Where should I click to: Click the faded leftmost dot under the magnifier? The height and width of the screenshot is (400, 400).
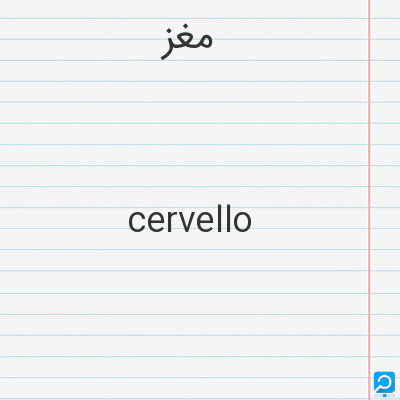(x=377, y=396)
